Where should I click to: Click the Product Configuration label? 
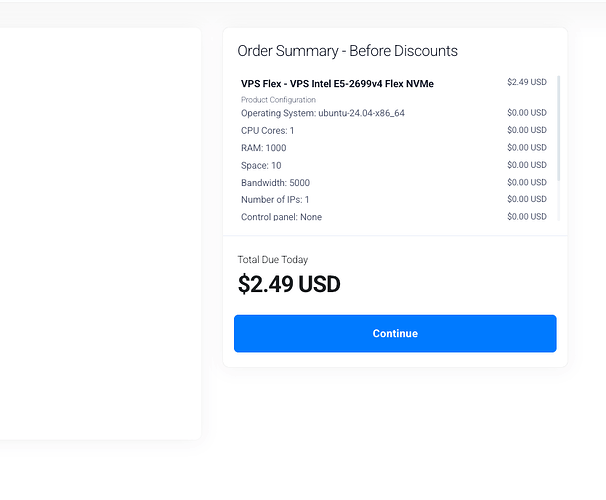[x=278, y=100]
